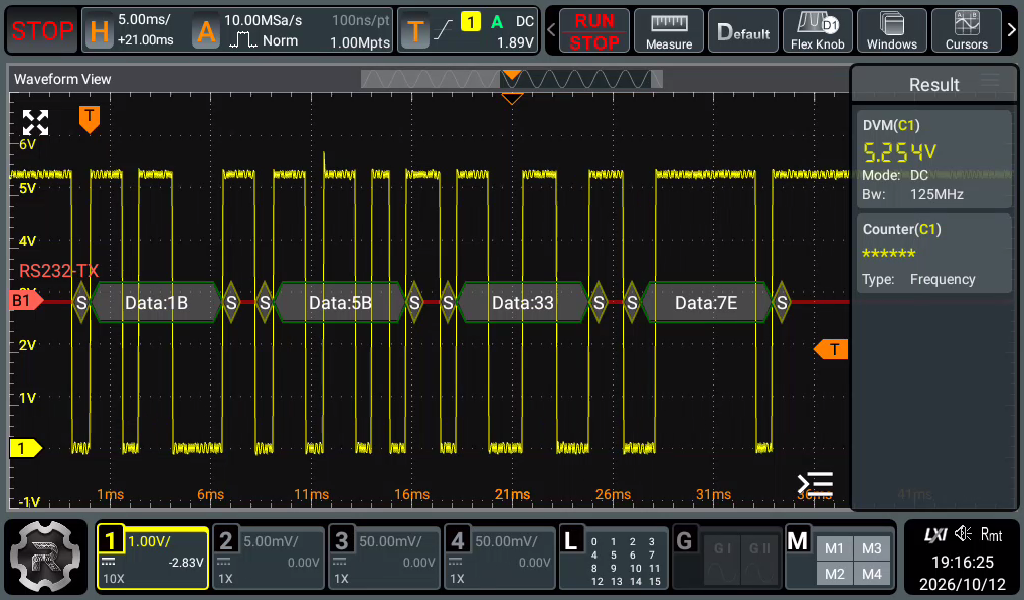Click the Norm acquisition mode label
1024x600 pixels.
tap(280, 40)
